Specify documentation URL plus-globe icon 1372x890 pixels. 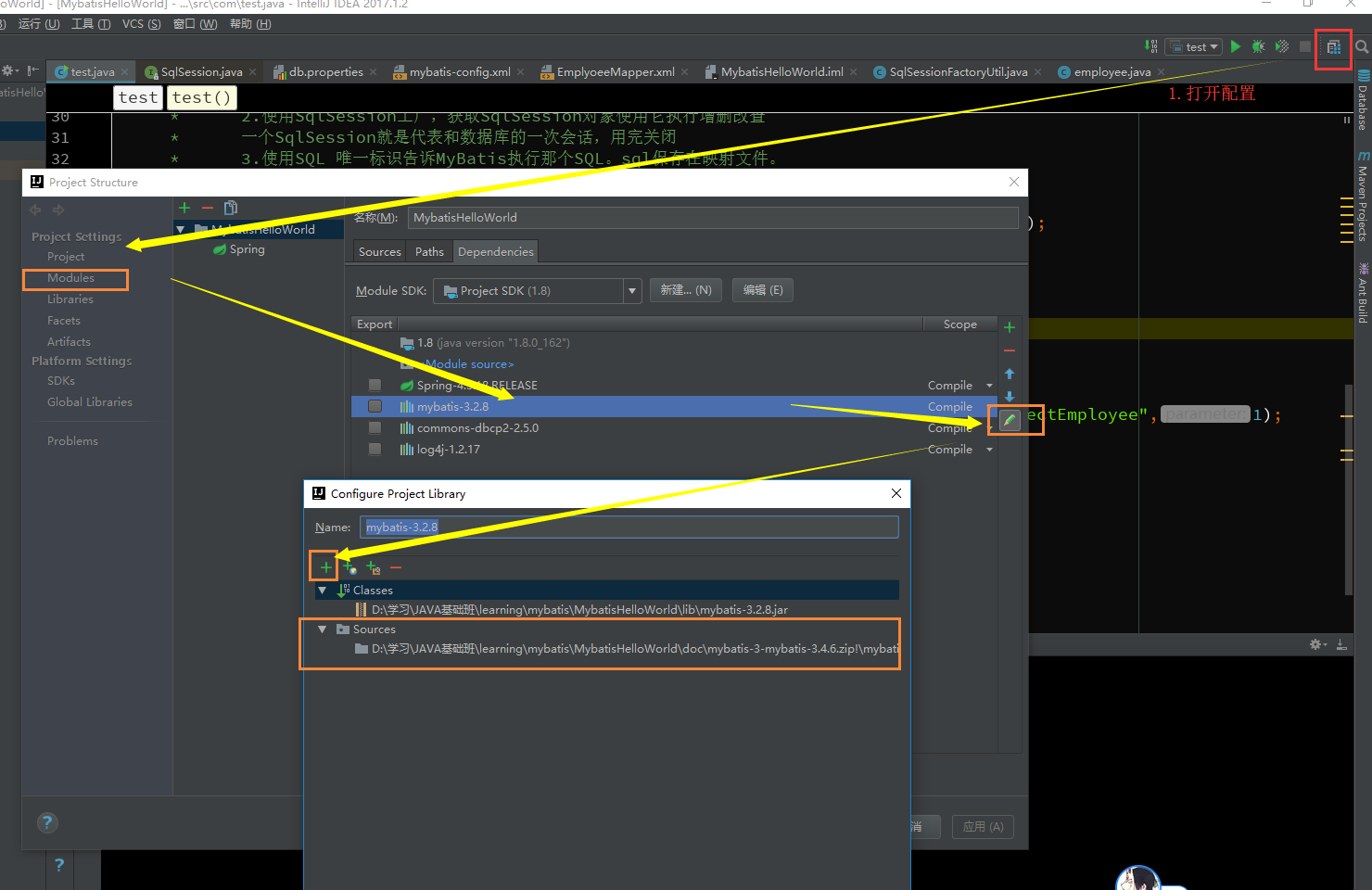[x=349, y=567]
